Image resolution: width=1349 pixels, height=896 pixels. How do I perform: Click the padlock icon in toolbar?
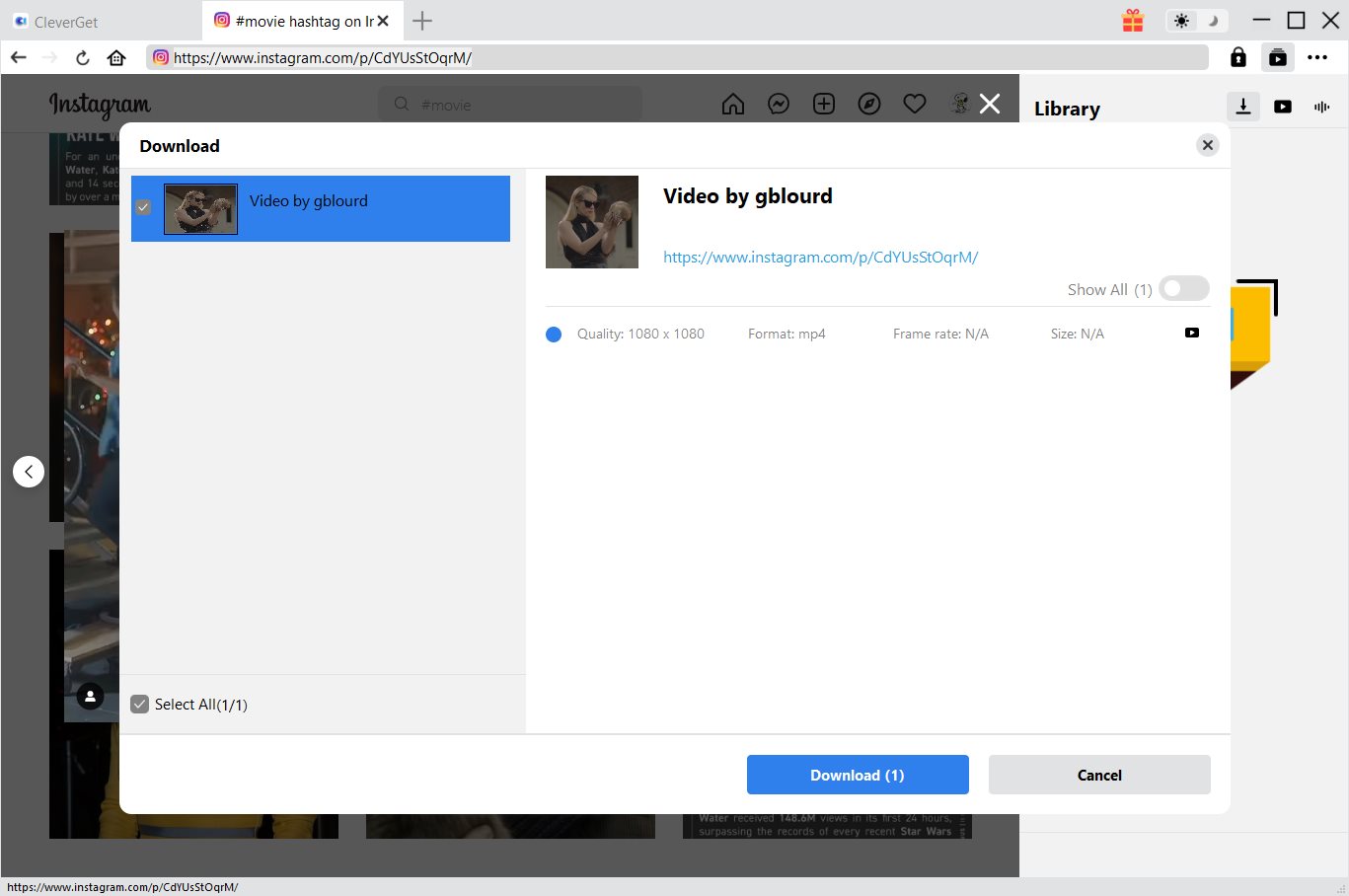click(x=1237, y=57)
